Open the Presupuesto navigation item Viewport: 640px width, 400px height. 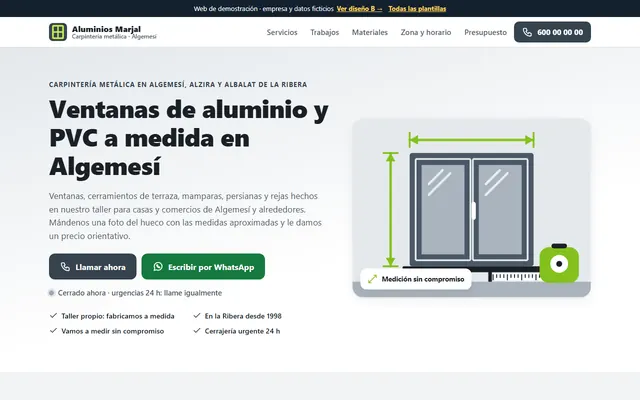485,32
